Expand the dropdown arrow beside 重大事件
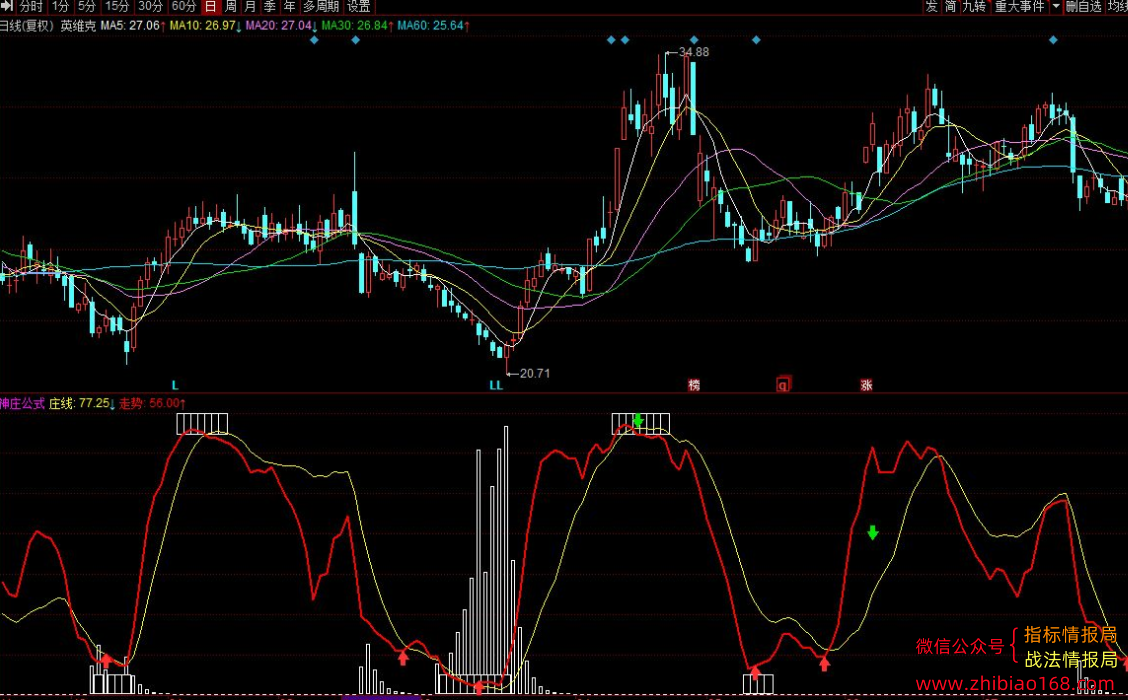Viewport: 1128px width, 700px height. 1055,6
